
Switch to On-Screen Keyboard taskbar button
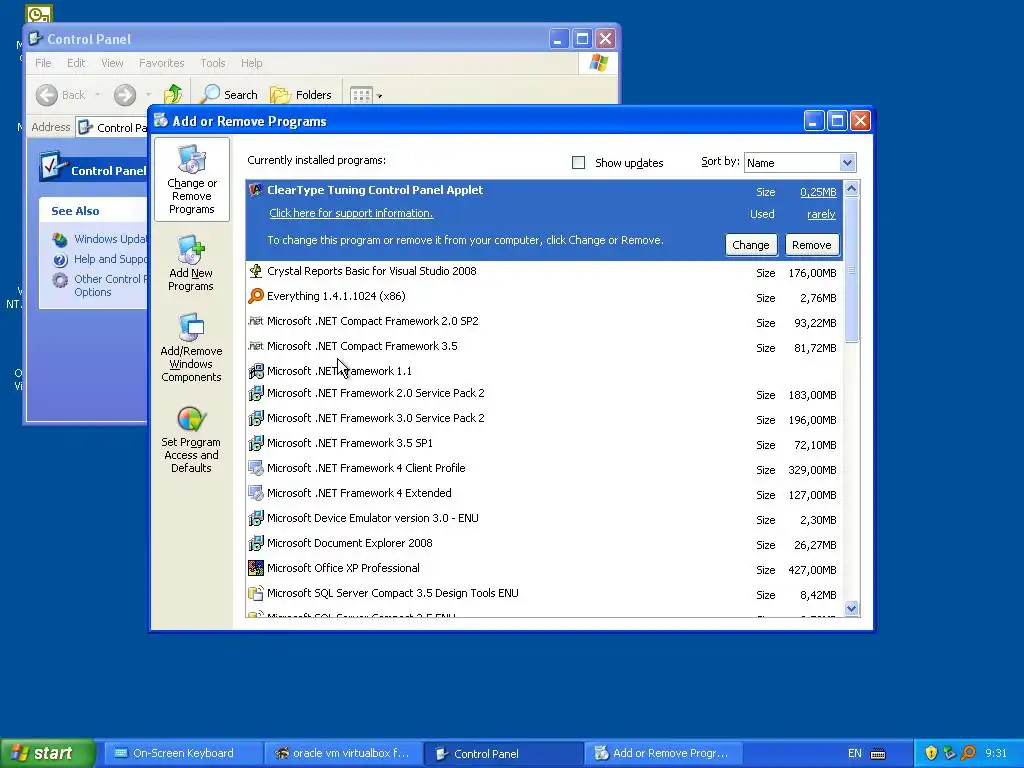click(x=184, y=753)
